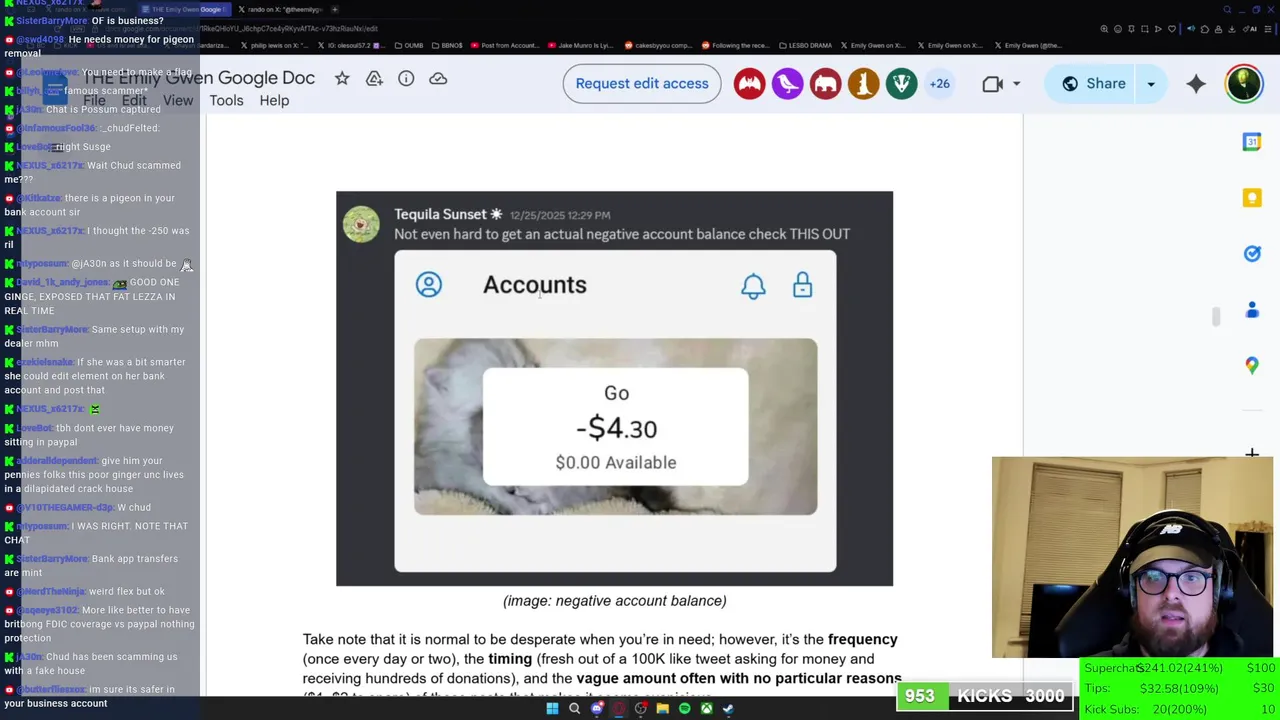
Task: Click the notification bell in Accounts image
Action: (753, 286)
